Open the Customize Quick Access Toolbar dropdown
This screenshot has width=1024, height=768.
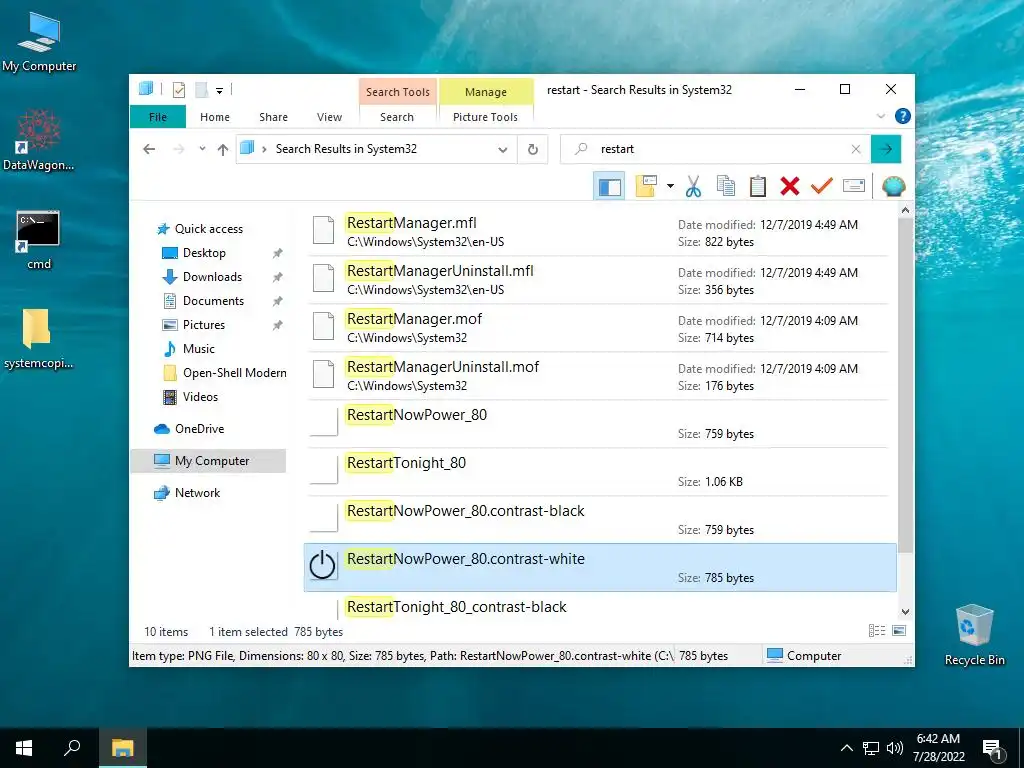(x=219, y=91)
